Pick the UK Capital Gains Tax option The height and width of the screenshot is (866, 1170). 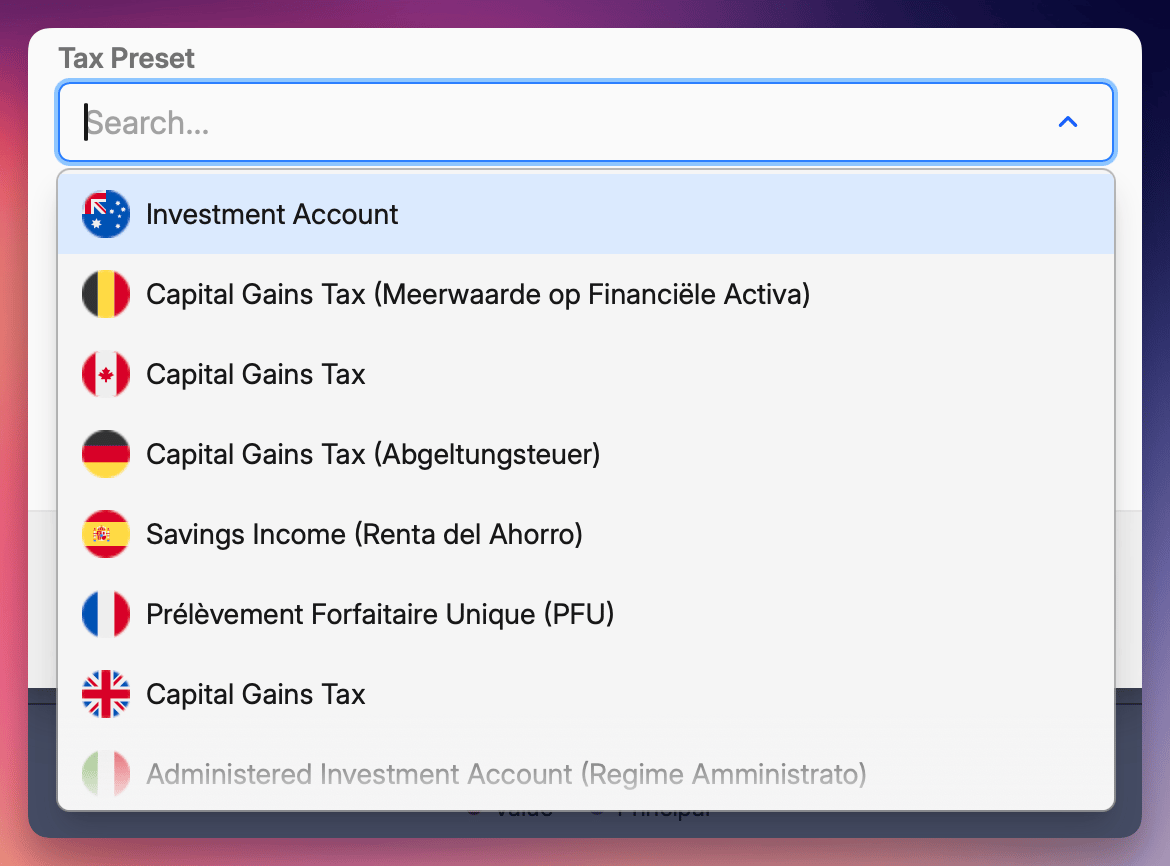pyautogui.click(x=256, y=693)
